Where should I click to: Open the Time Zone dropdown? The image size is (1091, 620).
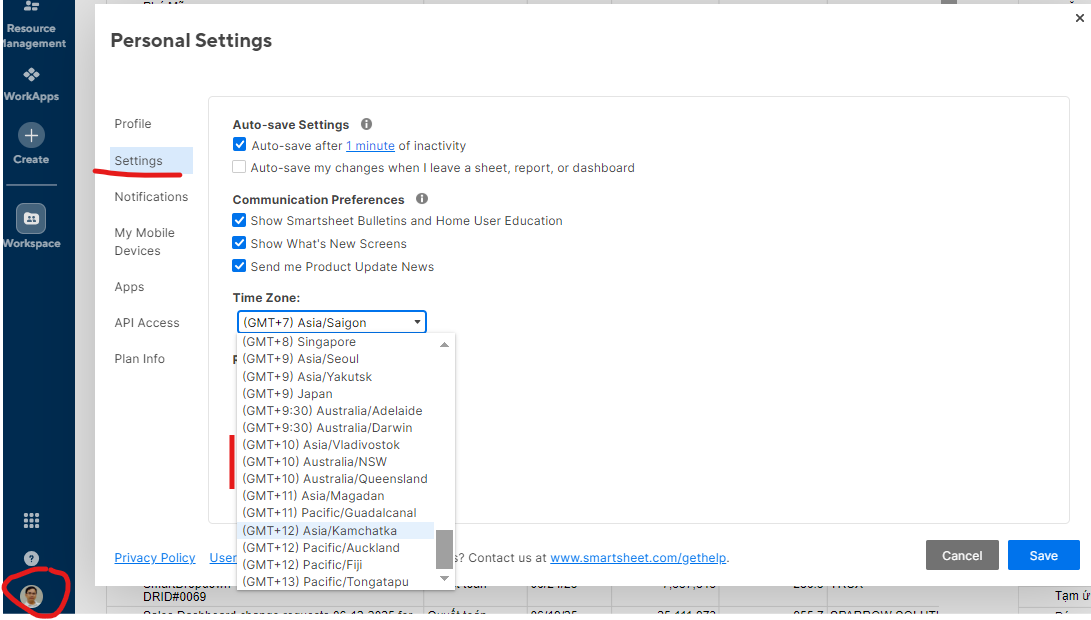tap(332, 322)
